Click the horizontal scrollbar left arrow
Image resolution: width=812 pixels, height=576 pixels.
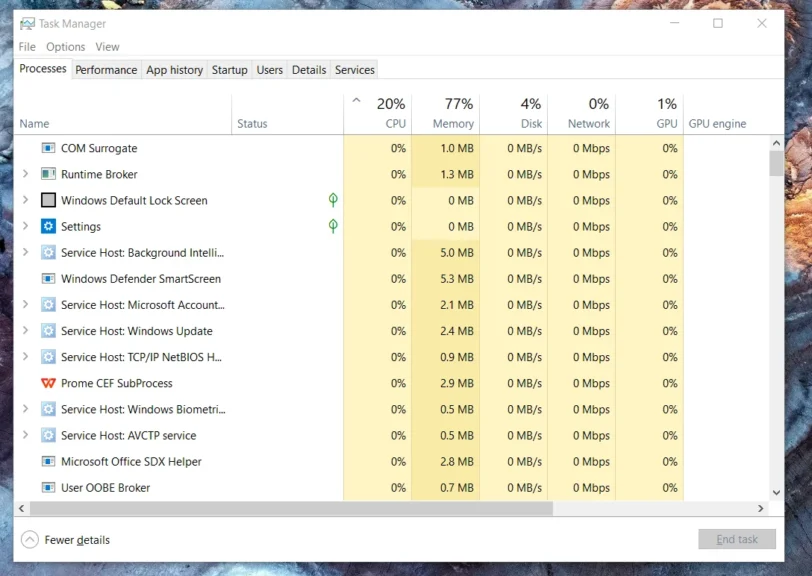click(22, 509)
